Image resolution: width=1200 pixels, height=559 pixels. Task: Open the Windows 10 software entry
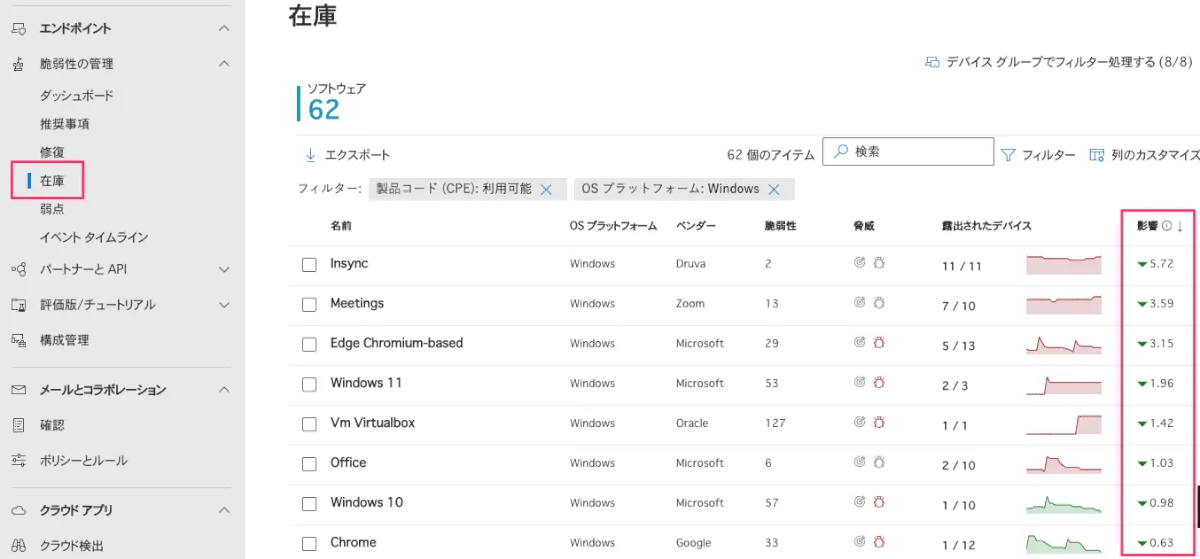coord(367,503)
